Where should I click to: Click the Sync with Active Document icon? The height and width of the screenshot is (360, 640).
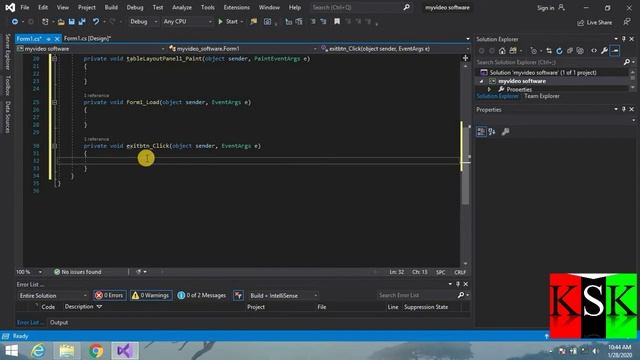549,51
